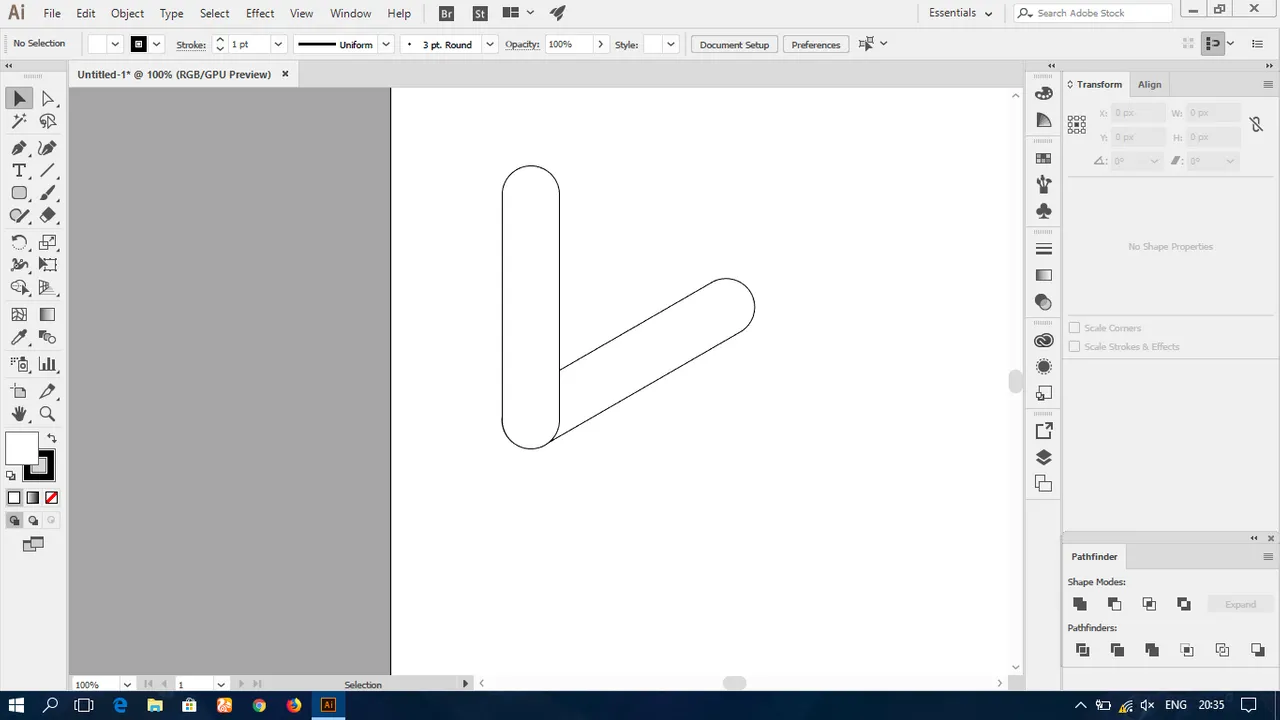Select the Artboard tool
1280x720 pixels.
coord(19,391)
